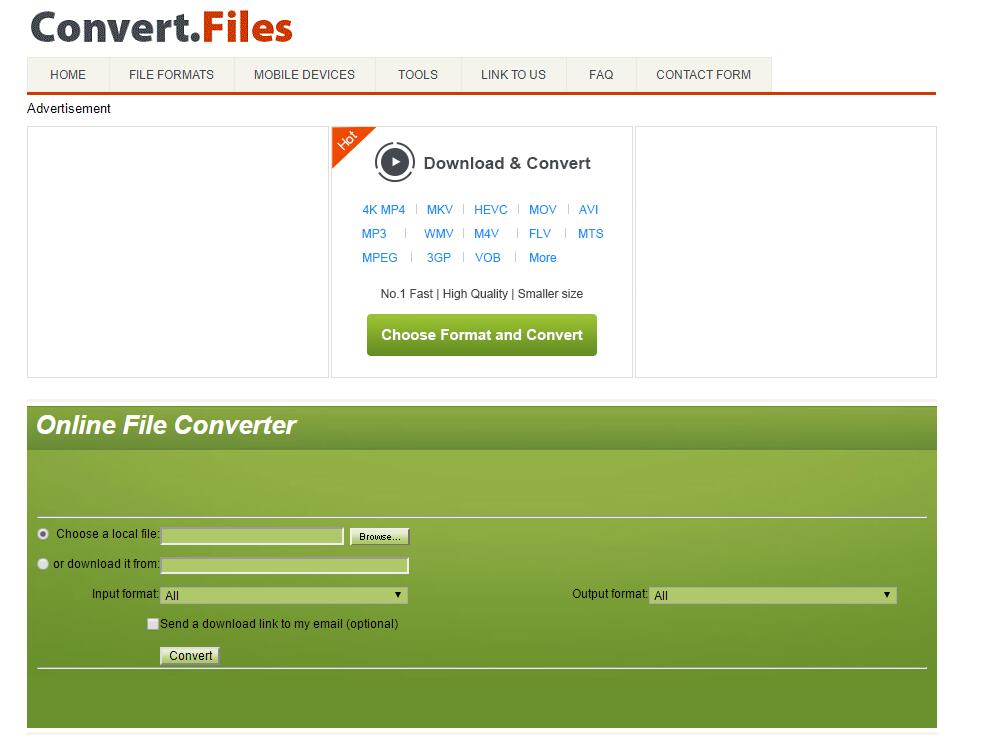Click the Convert.Files logo
The width and height of the screenshot is (992, 746).
[161, 28]
